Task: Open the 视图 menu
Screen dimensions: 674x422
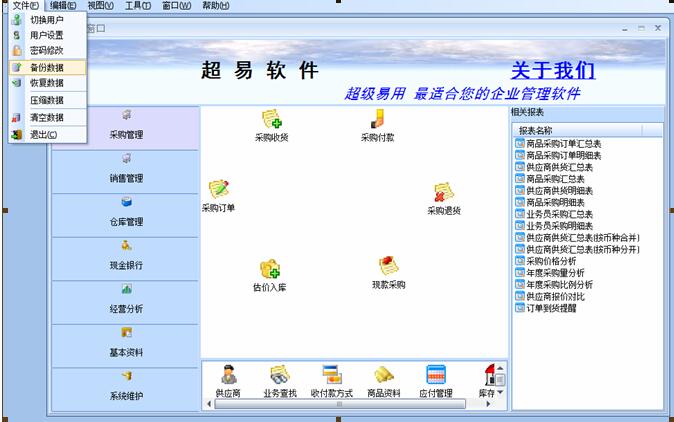Action: click(101, 6)
